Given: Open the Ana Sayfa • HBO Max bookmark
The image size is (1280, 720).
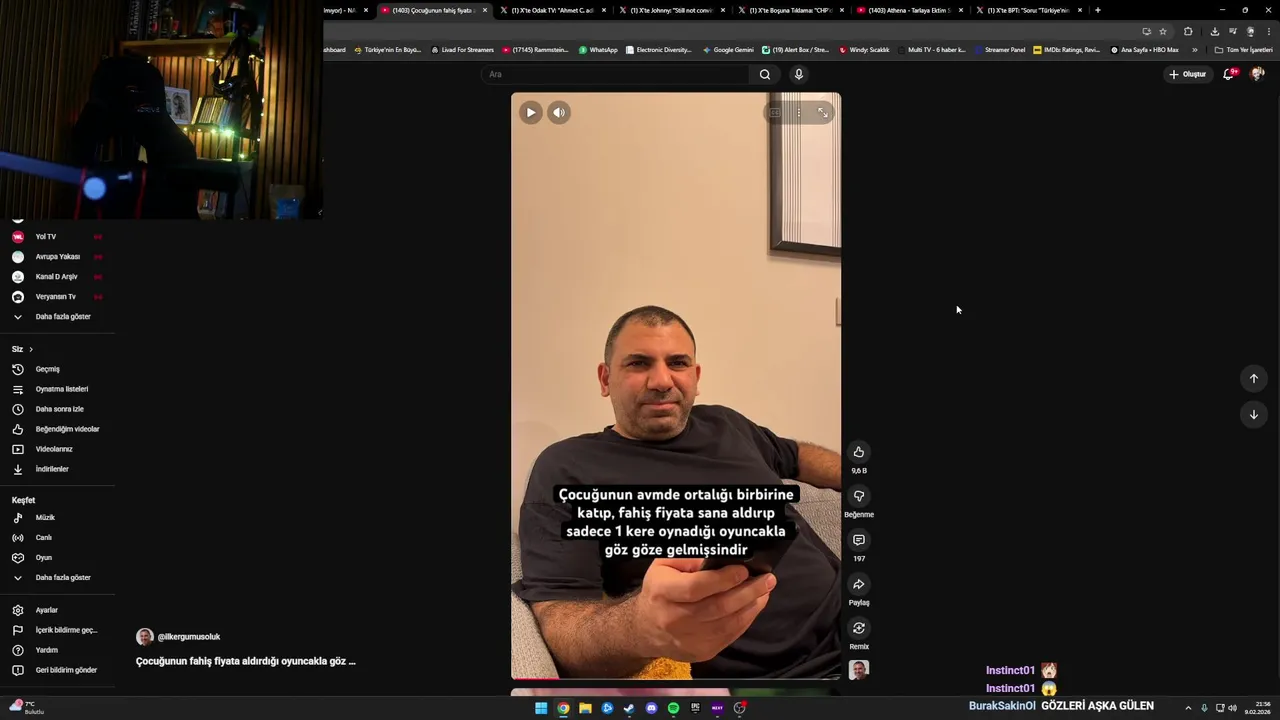Looking at the screenshot, I should [x=1145, y=50].
